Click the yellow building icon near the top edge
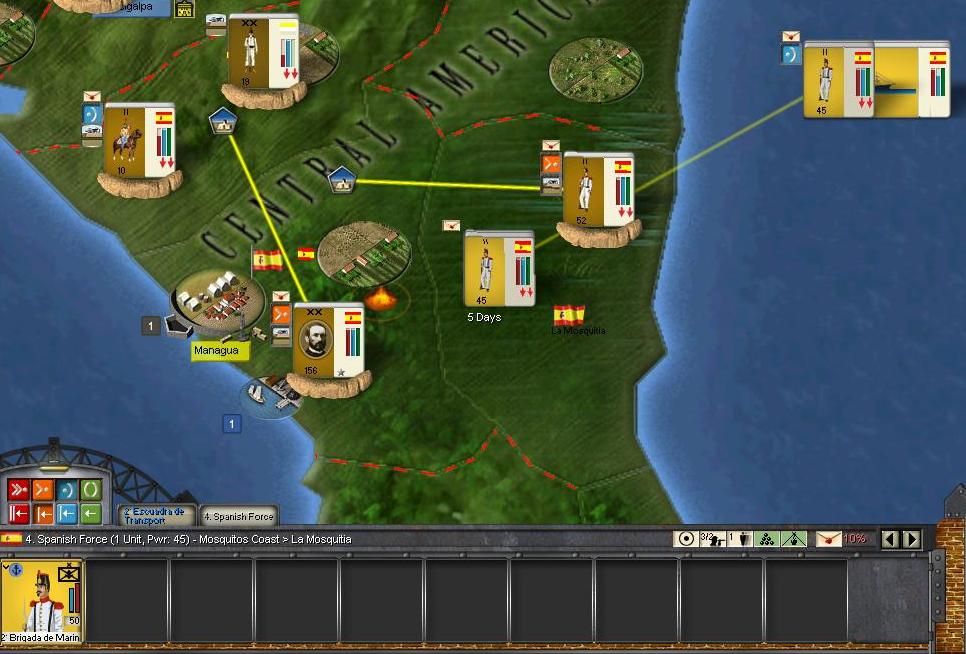 tap(184, 9)
